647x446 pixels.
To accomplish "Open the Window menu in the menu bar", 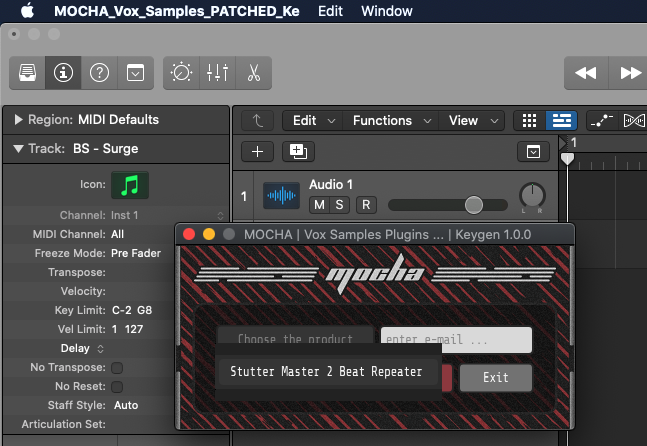I will click(x=387, y=11).
